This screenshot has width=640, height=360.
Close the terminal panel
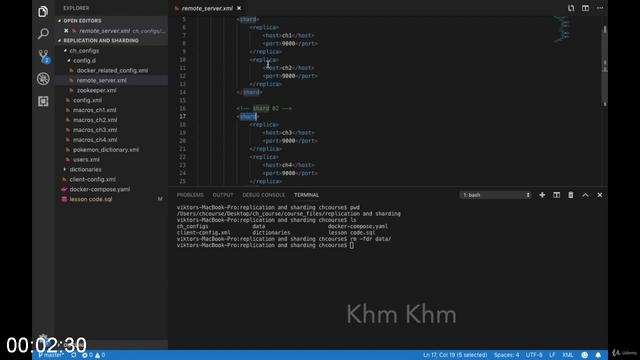(x=600, y=195)
